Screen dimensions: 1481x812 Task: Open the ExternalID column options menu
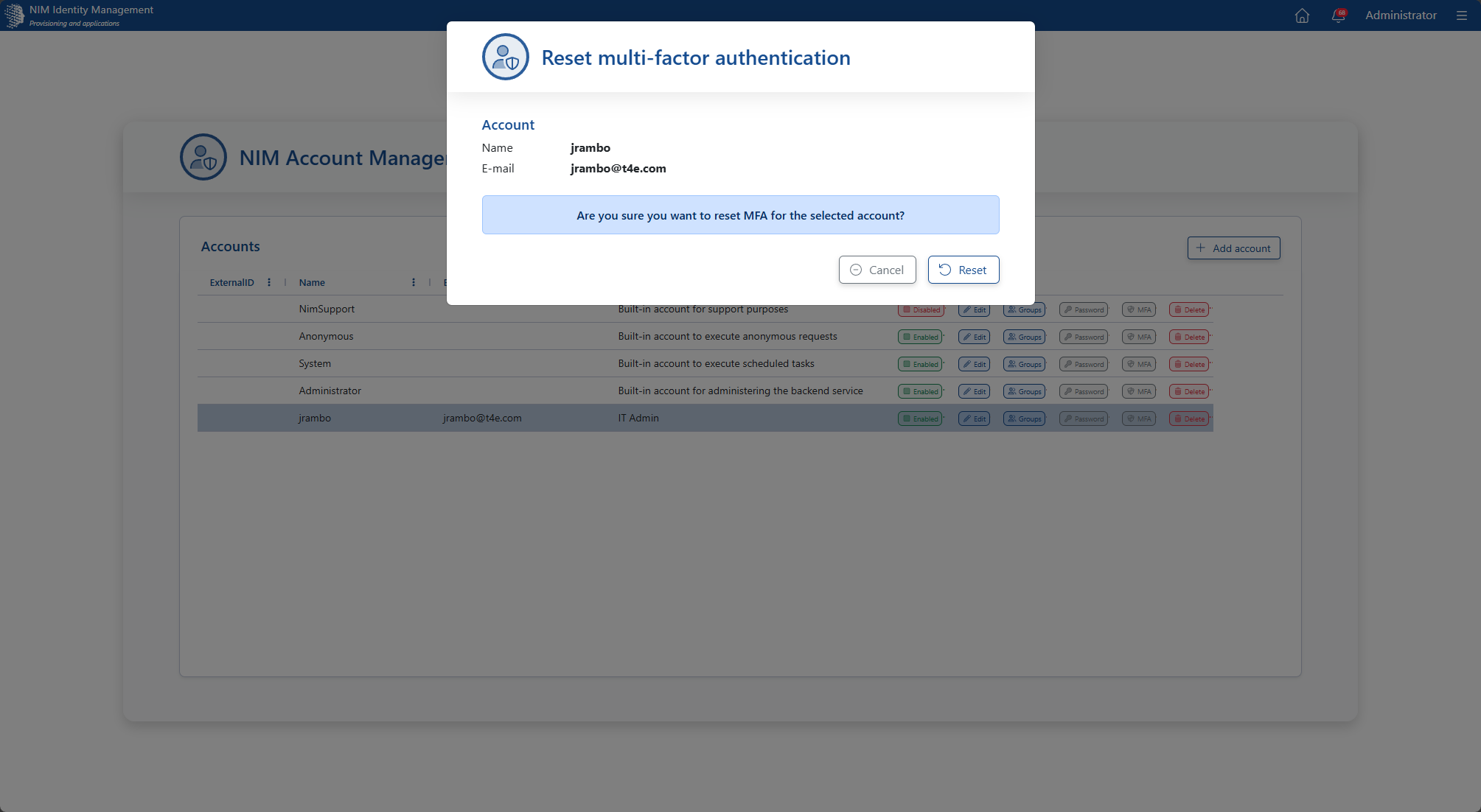pos(269,282)
